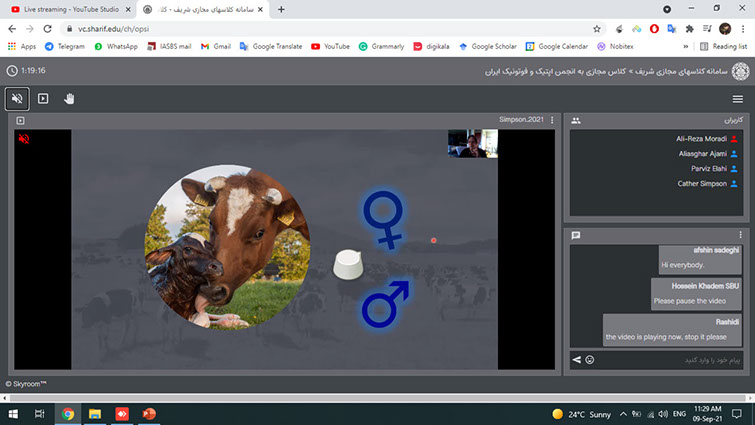Open the chat panel three-dot options menu
The width and height of the screenshot is (755, 425).
741,235
